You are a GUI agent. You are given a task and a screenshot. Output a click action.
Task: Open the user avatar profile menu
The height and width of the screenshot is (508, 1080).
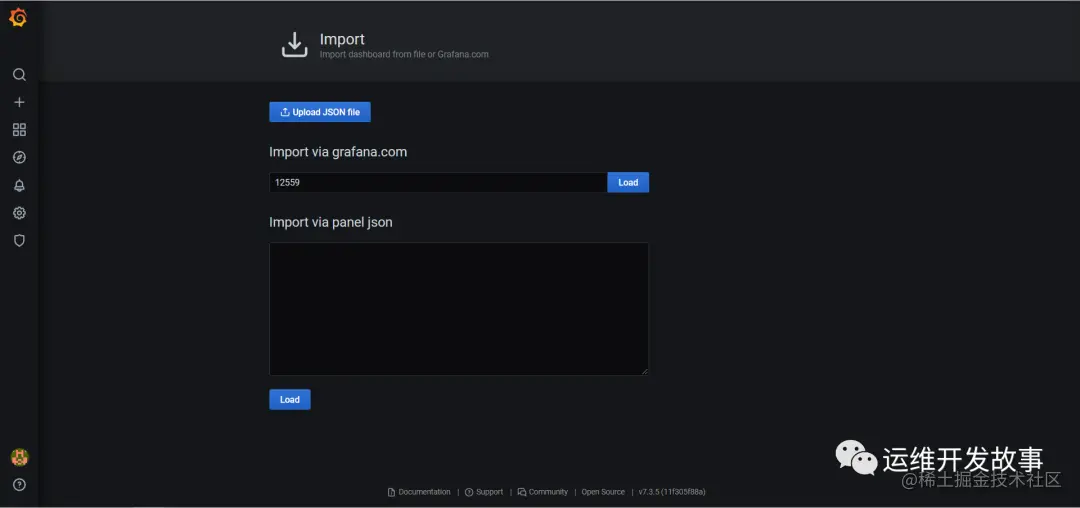click(x=19, y=457)
